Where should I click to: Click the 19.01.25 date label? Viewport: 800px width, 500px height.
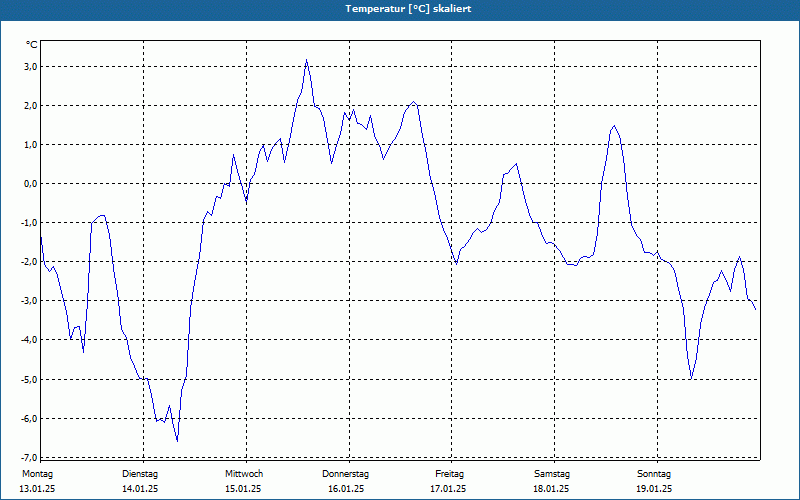(654, 489)
